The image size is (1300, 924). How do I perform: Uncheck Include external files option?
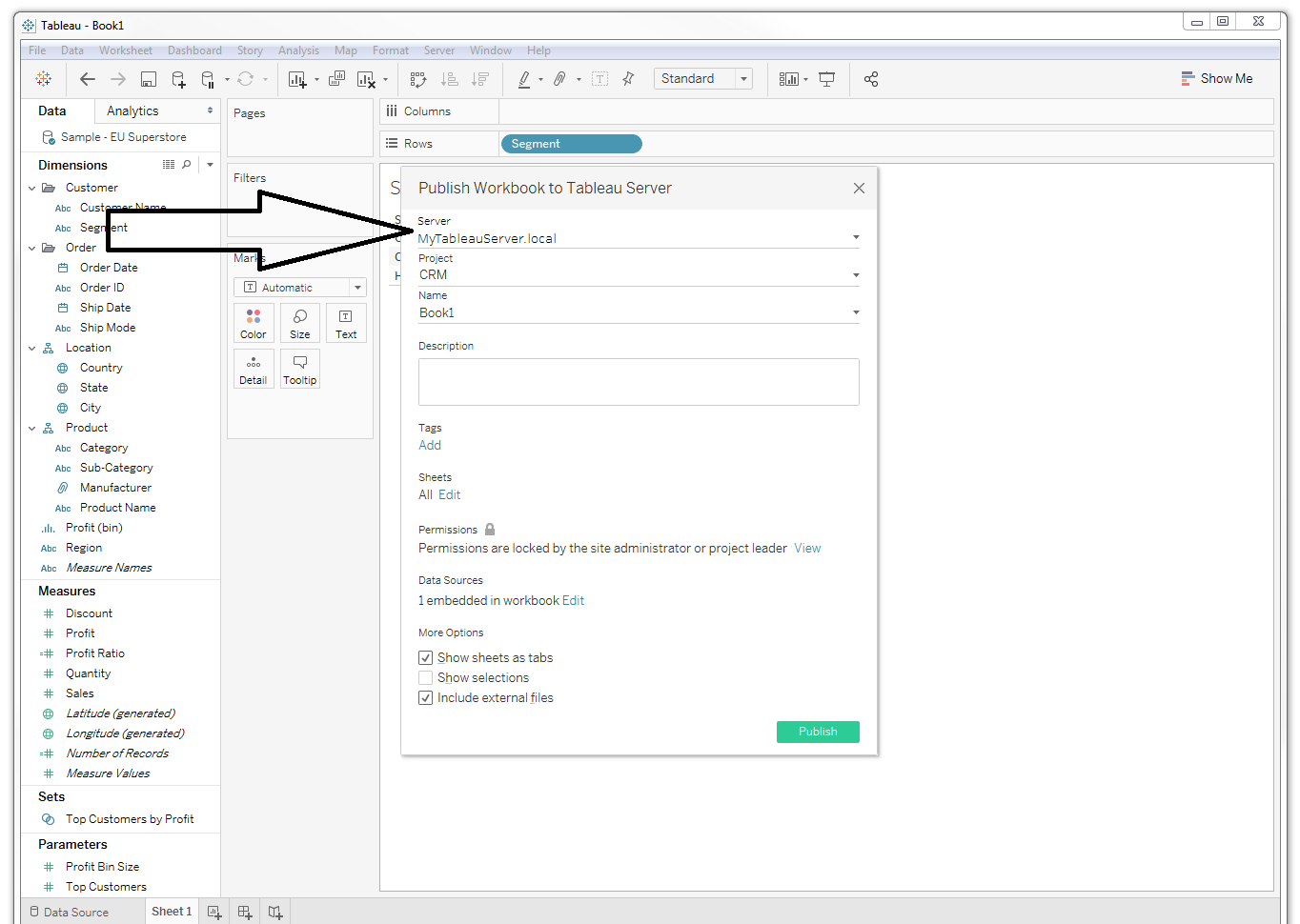click(426, 697)
